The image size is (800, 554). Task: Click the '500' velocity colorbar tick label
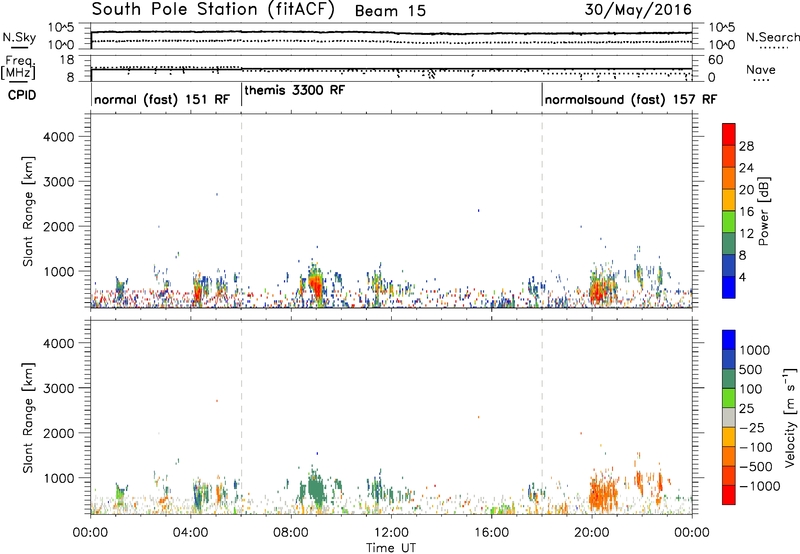click(x=751, y=370)
